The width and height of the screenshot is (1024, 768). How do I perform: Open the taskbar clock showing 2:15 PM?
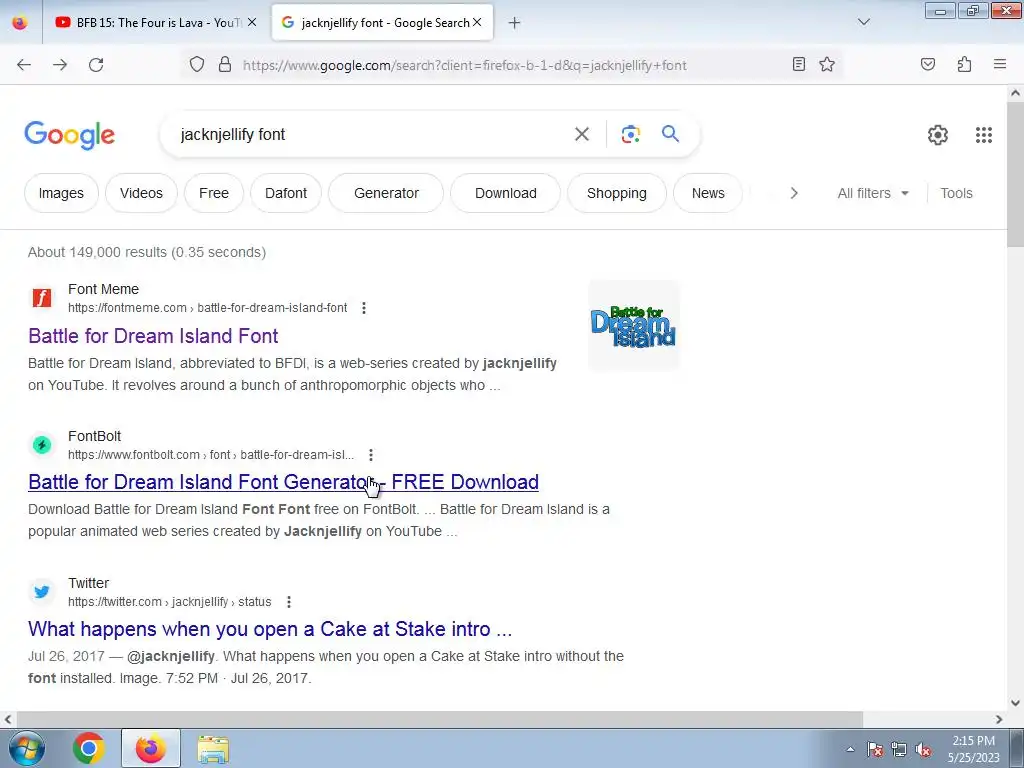pos(973,749)
